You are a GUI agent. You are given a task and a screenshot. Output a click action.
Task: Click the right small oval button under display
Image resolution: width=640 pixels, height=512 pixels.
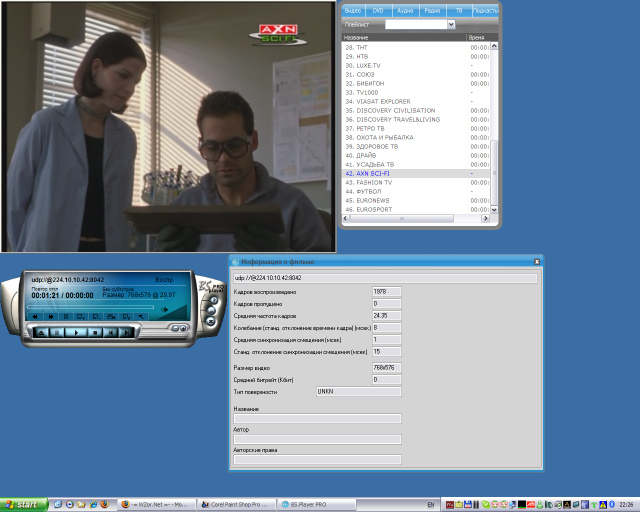click(183, 328)
